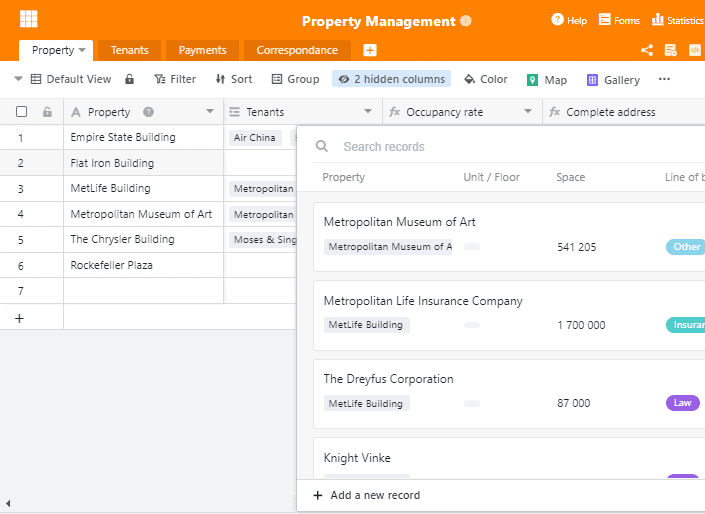Click the Air China tenant chip
The image size is (705, 514).
255,138
